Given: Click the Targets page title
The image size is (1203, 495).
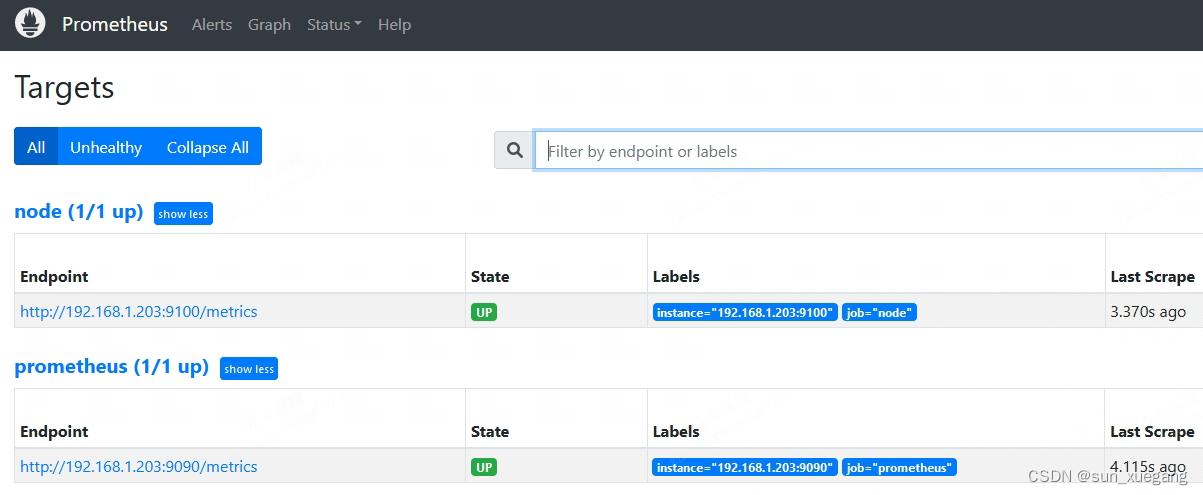Looking at the screenshot, I should point(64,87).
